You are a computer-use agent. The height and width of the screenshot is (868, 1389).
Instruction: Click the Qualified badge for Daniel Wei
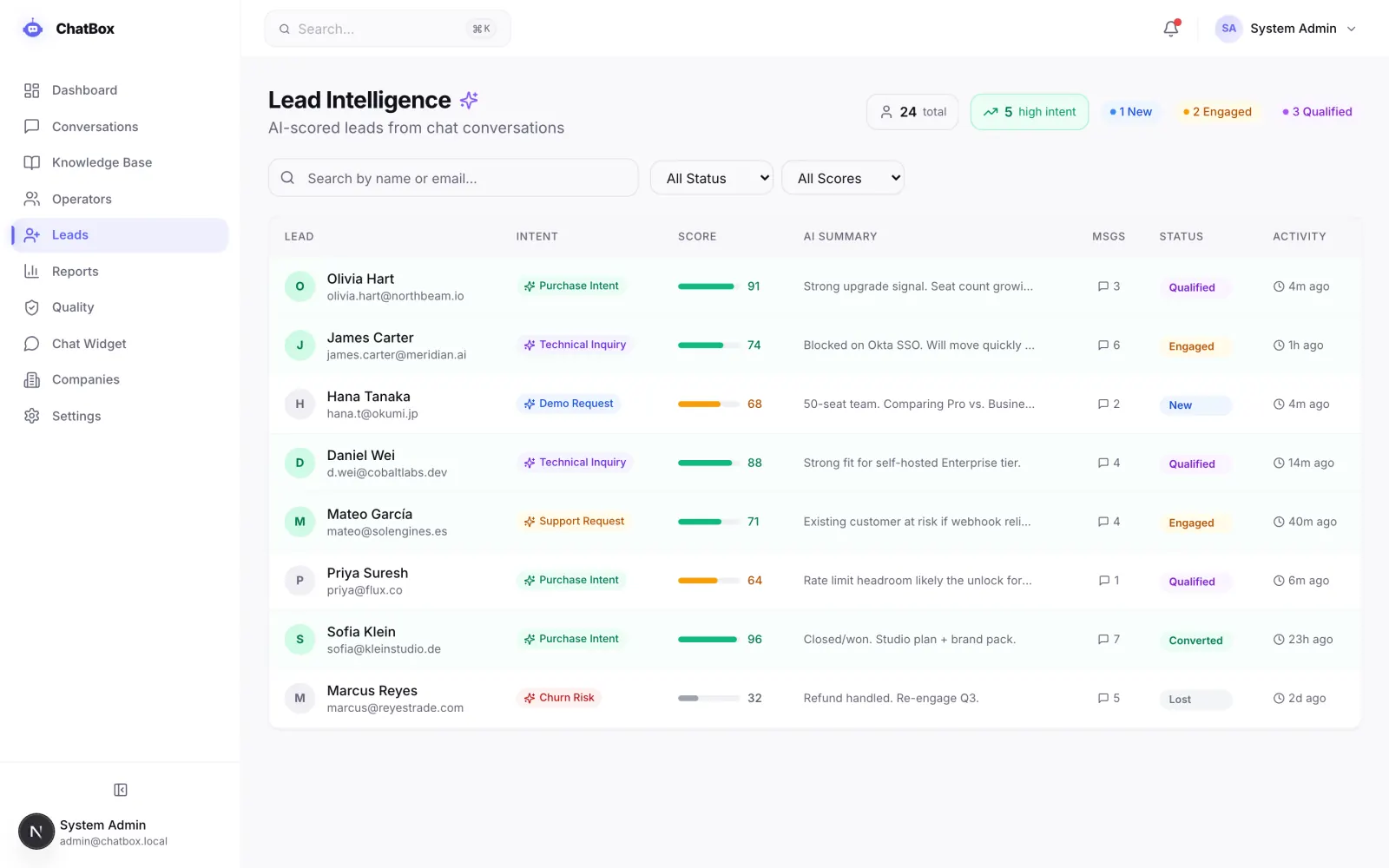(1192, 464)
